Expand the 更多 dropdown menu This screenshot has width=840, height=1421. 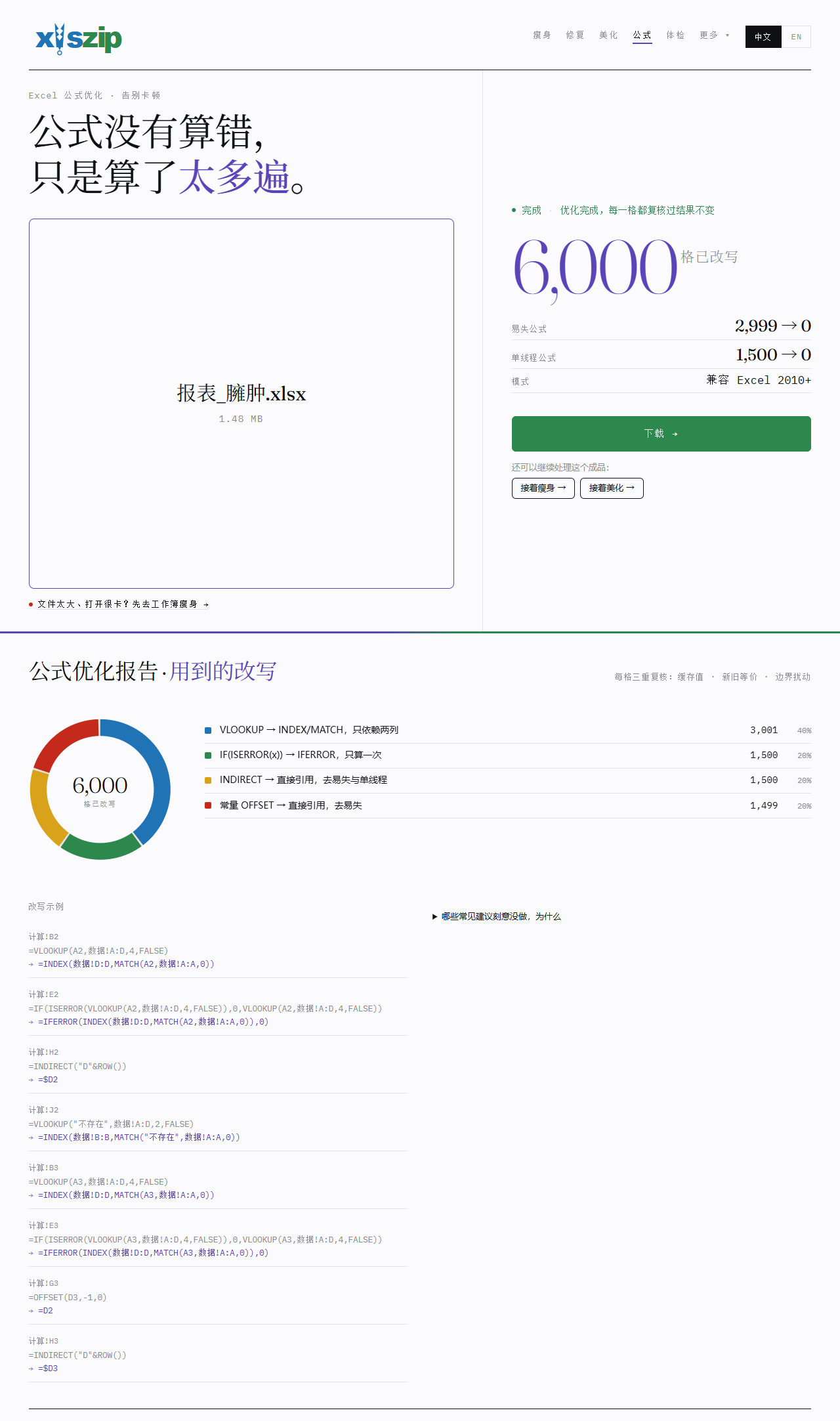coord(715,35)
